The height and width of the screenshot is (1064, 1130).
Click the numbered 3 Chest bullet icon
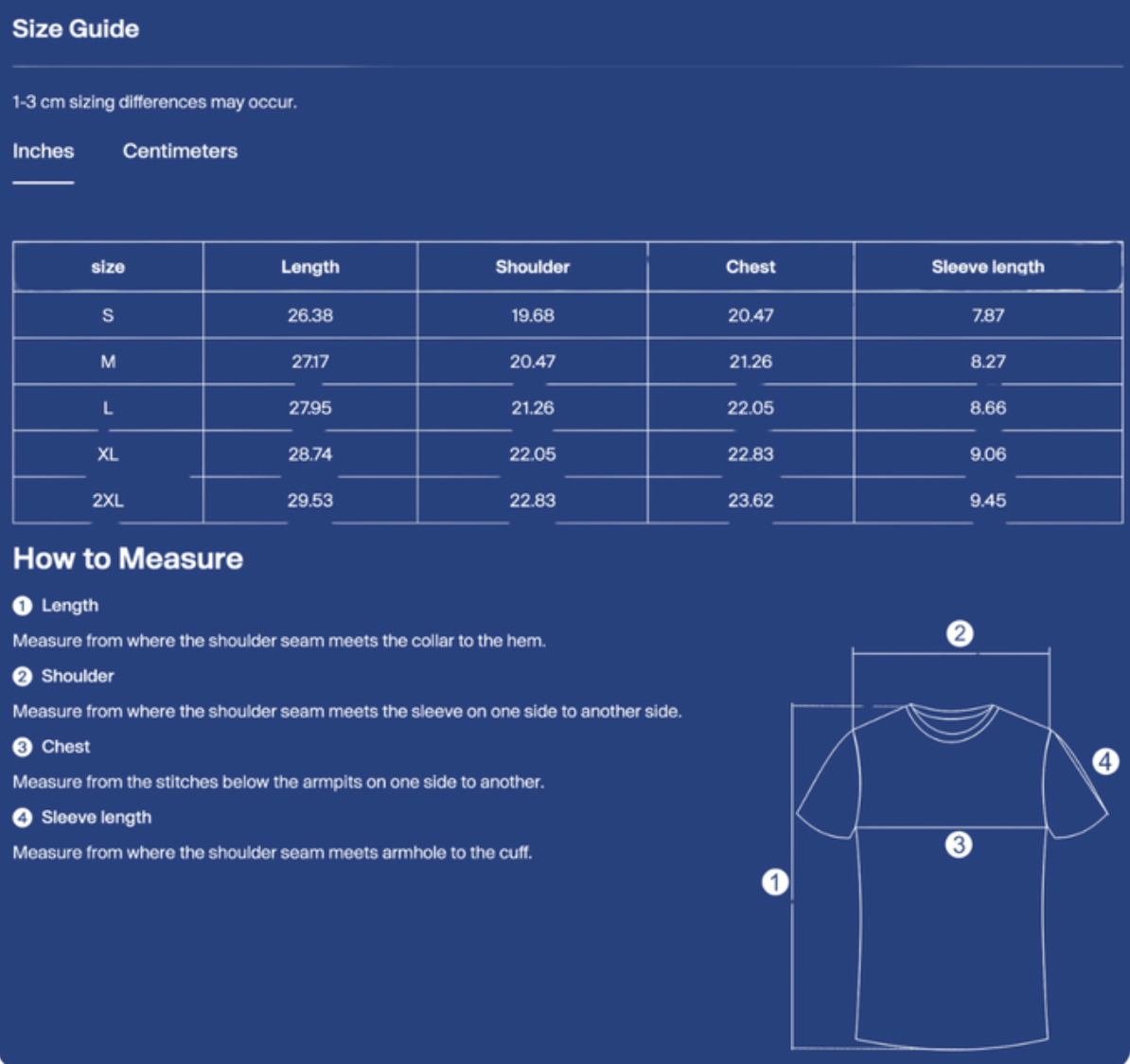[x=23, y=747]
